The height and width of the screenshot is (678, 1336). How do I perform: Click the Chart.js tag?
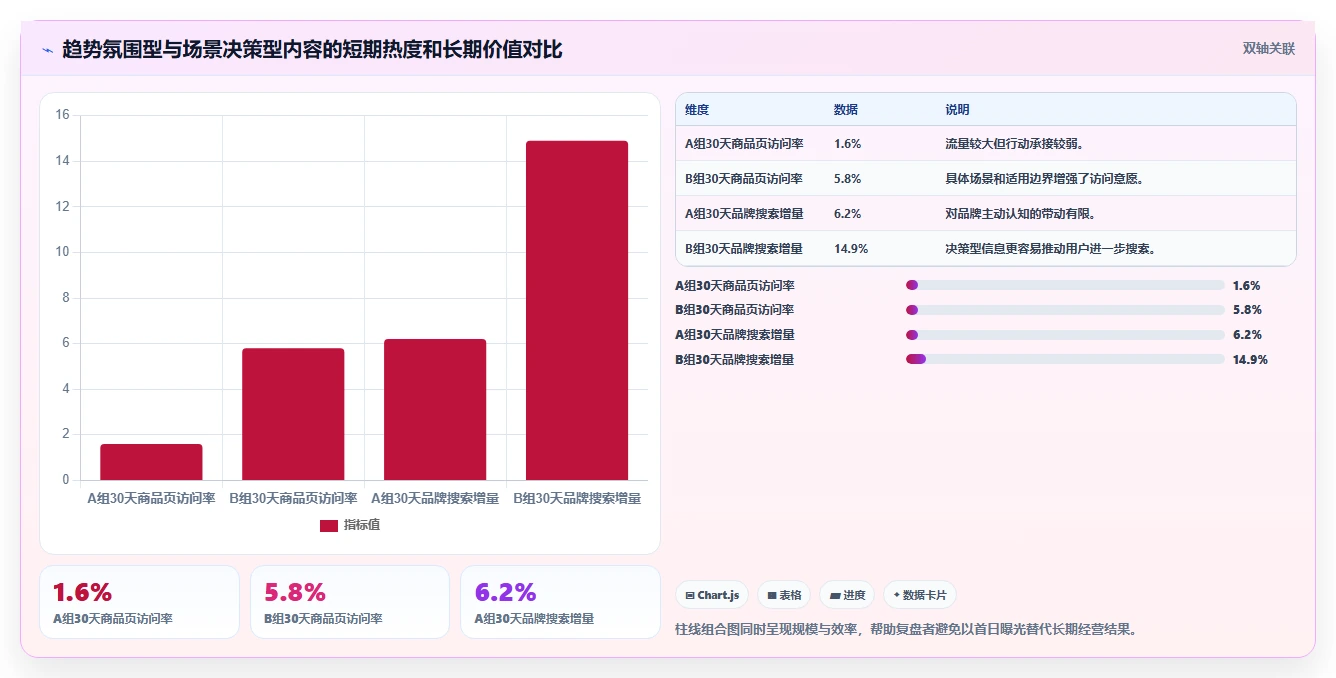tap(712, 595)
